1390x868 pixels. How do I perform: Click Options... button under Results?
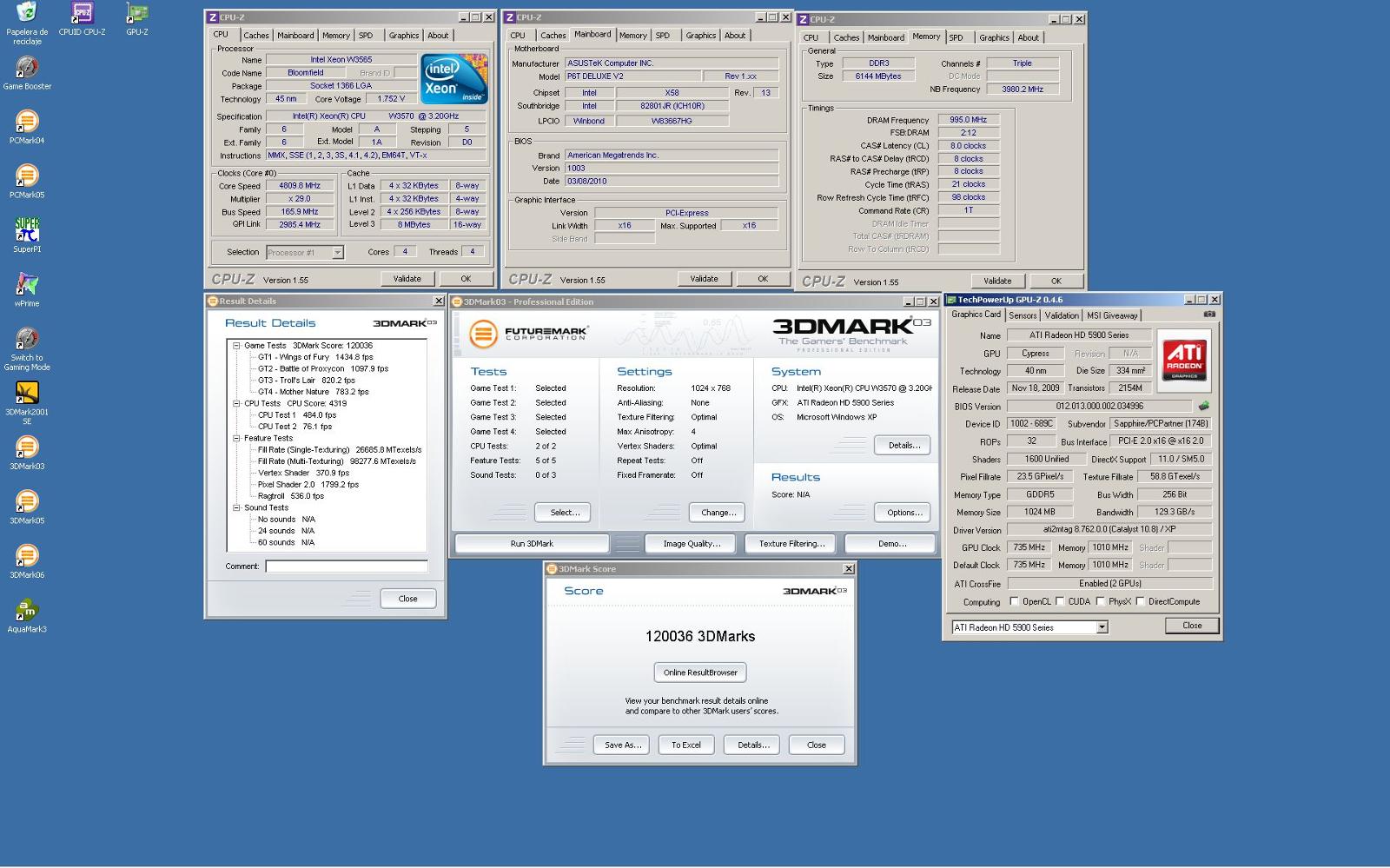[903, 513]
